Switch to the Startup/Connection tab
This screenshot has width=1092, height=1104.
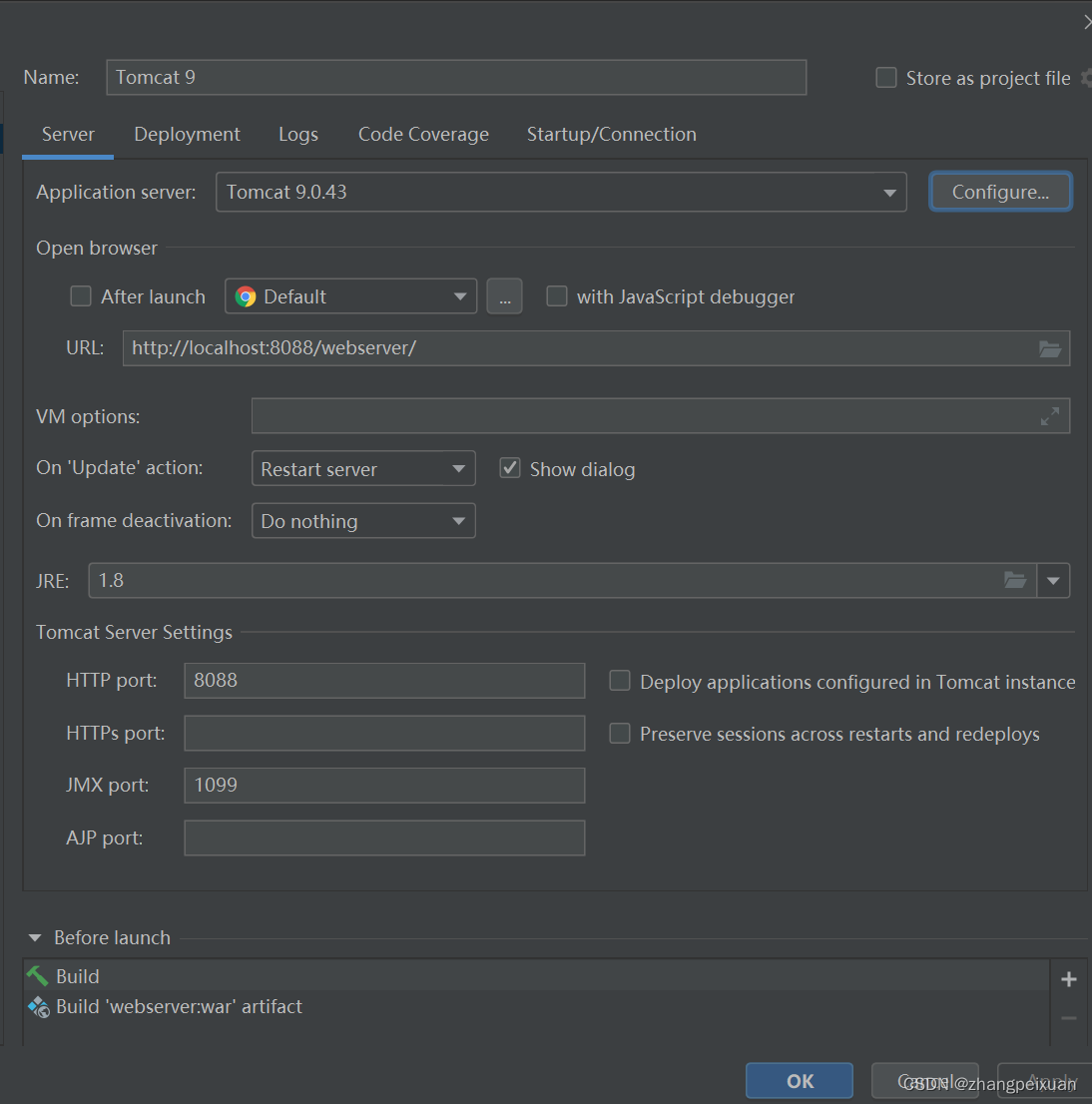point(612,135)
